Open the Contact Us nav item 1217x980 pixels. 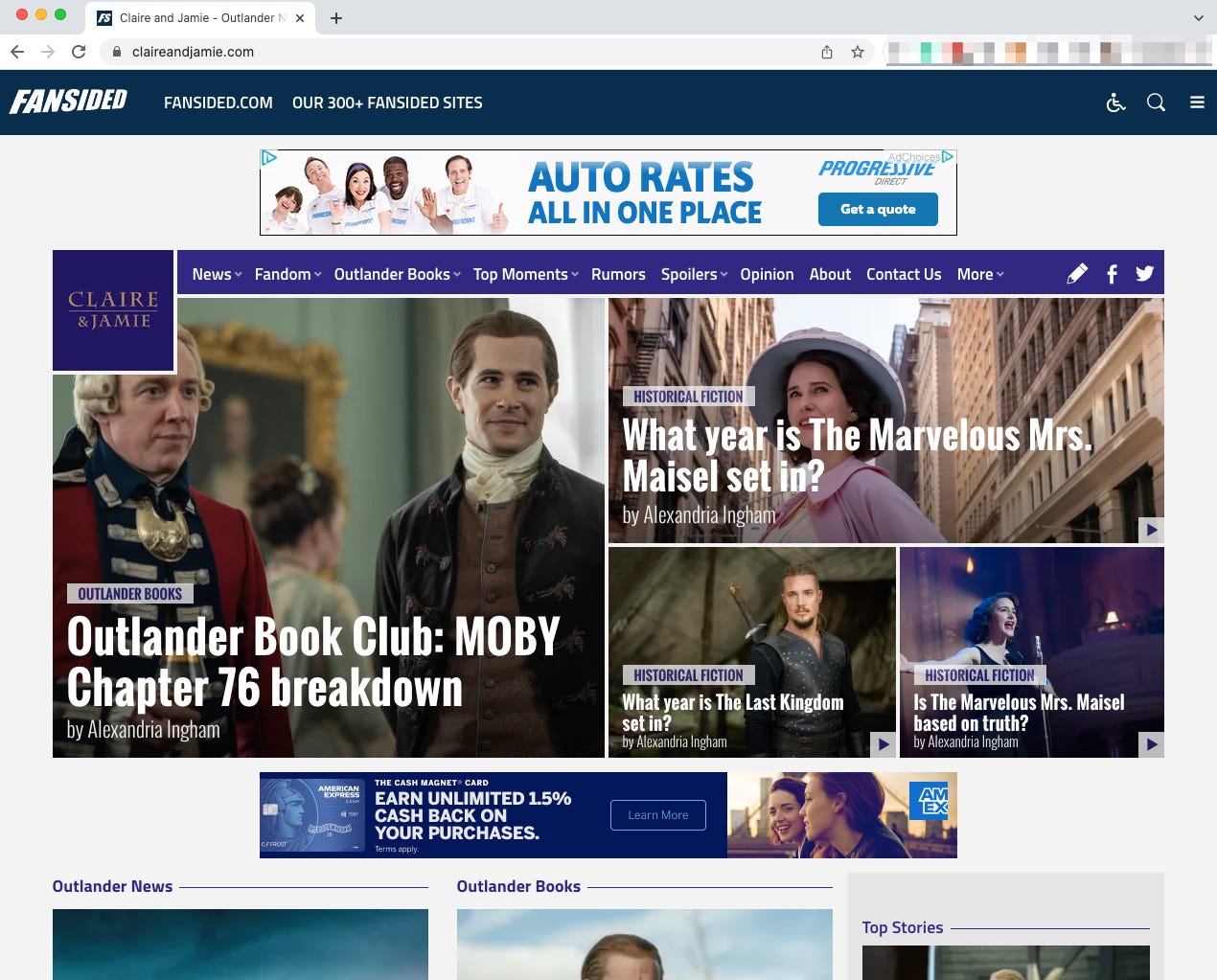[904, 274]
